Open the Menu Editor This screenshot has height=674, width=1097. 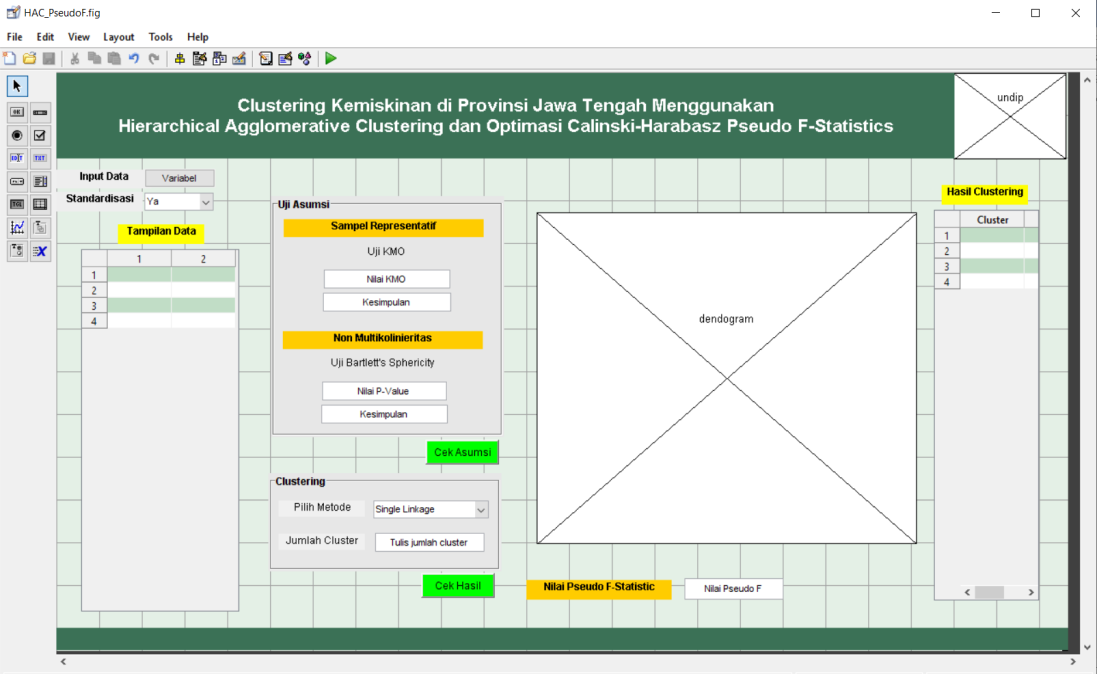(x=199, y=59)
